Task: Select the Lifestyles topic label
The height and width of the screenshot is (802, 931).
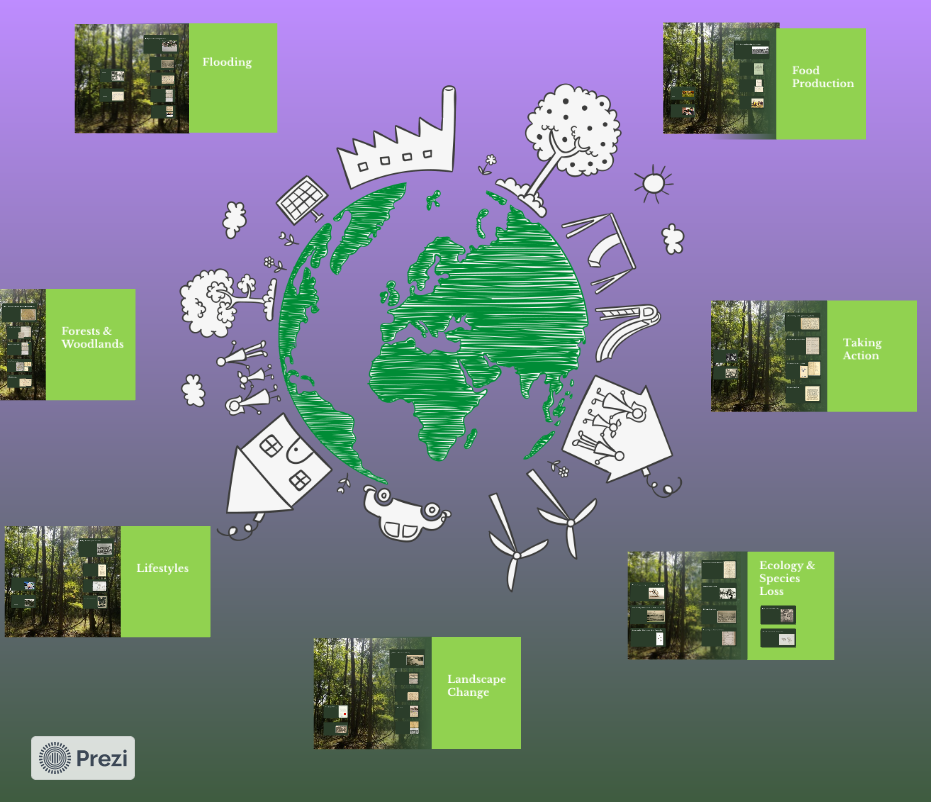Action: tap(162, 568)
